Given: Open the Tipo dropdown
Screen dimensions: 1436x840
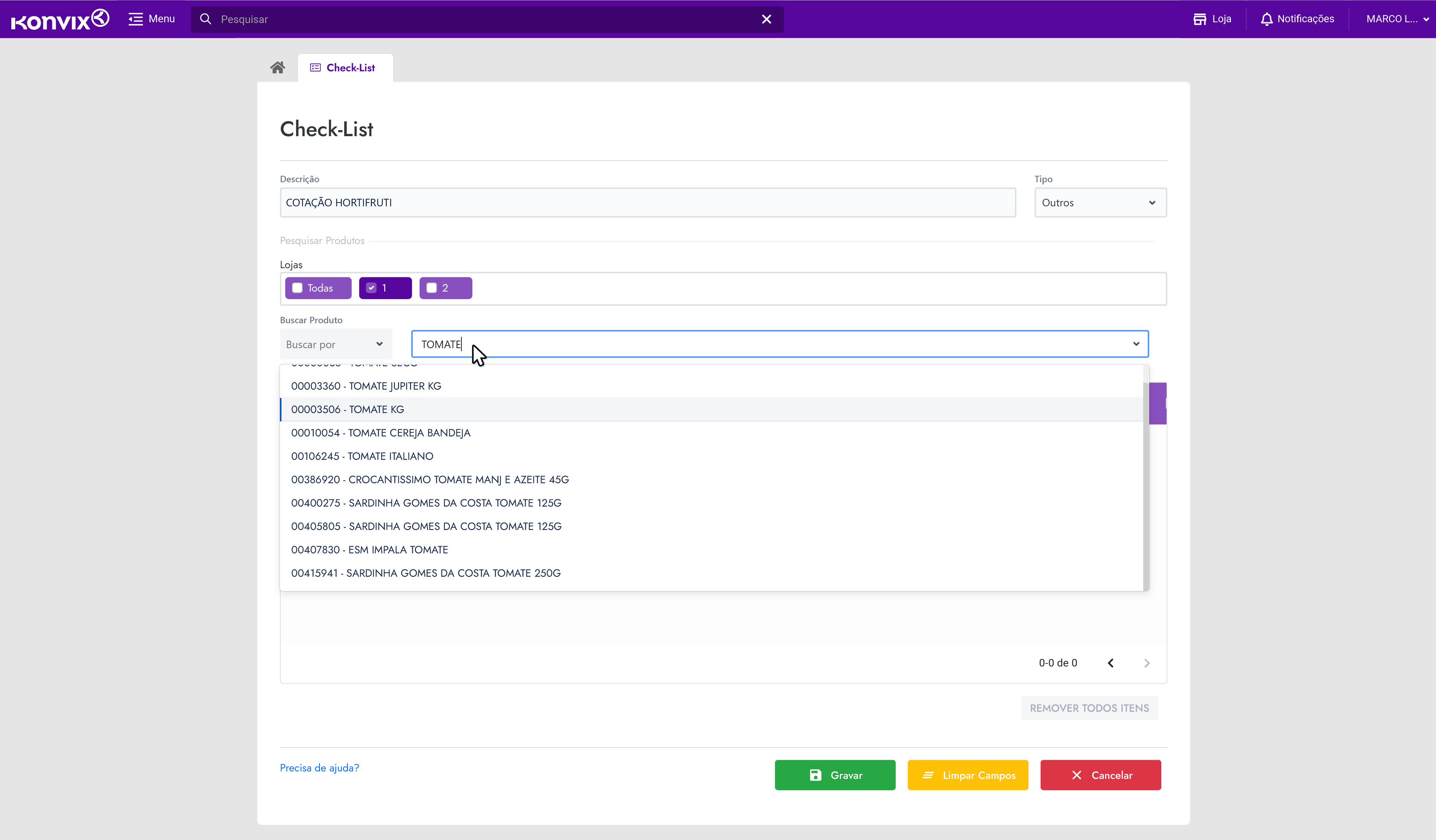Looking at the screenshot, I should (1100, 203).
